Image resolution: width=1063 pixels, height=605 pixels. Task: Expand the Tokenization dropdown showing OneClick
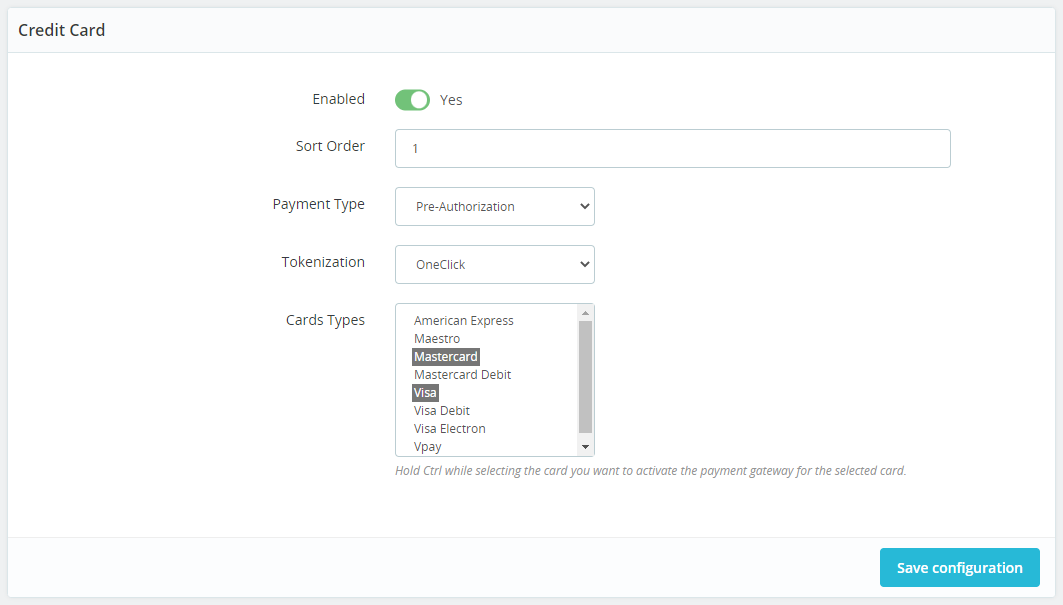[494, 265]
